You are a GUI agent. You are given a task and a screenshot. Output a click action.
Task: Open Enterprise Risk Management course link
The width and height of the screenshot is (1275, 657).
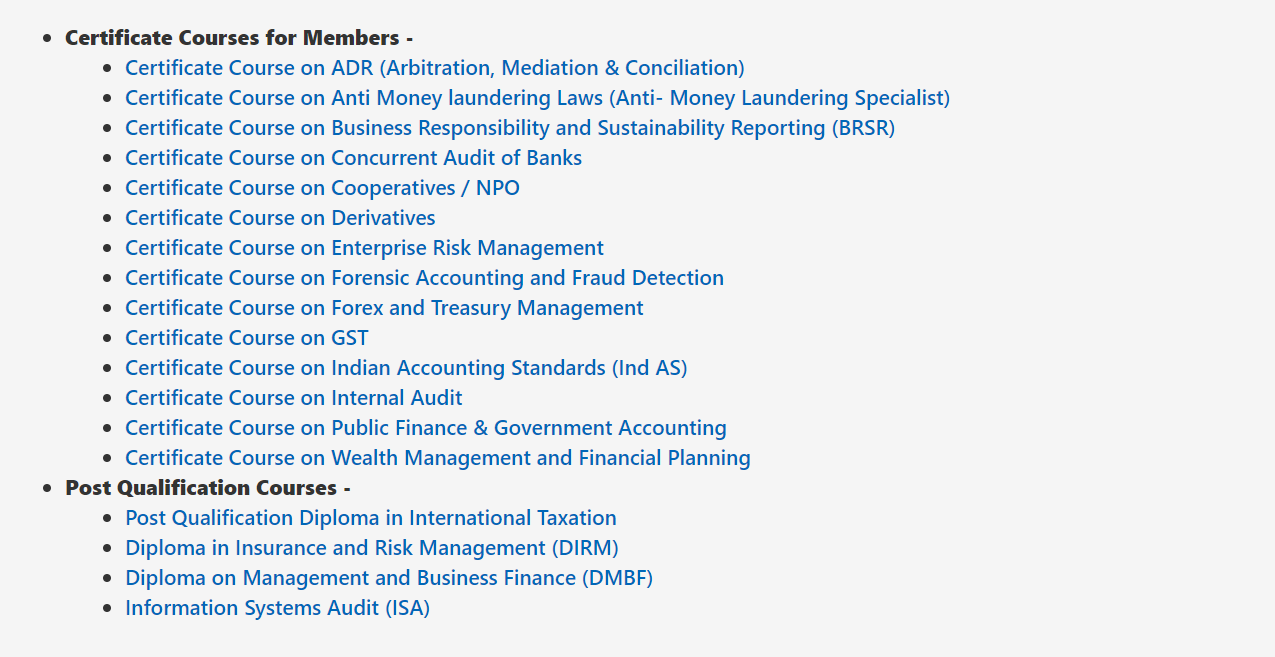coord(364,248)
